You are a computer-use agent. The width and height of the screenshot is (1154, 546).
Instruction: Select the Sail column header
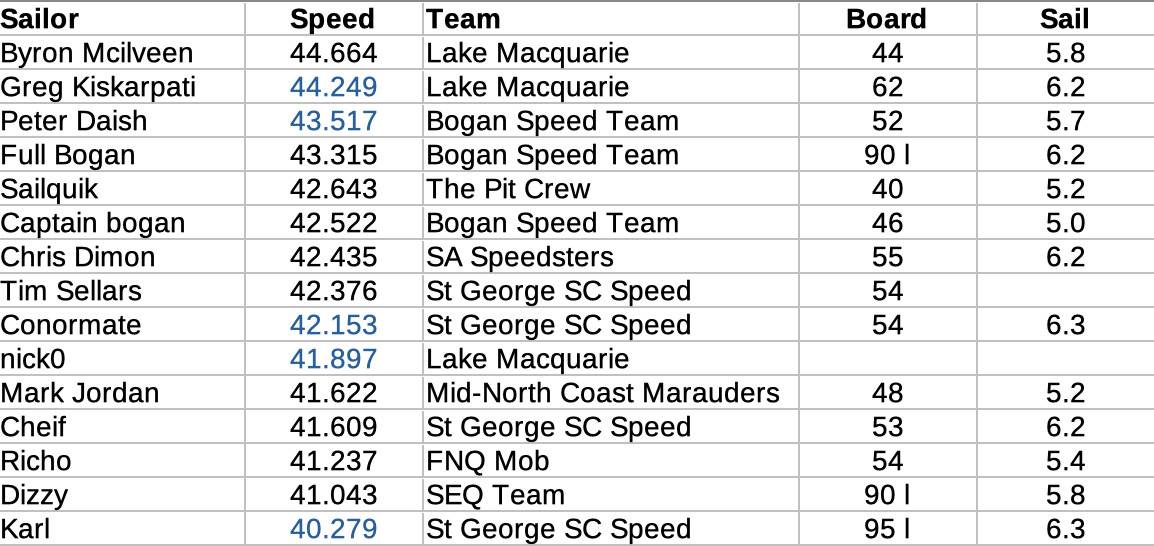(x=1065, y=19)
